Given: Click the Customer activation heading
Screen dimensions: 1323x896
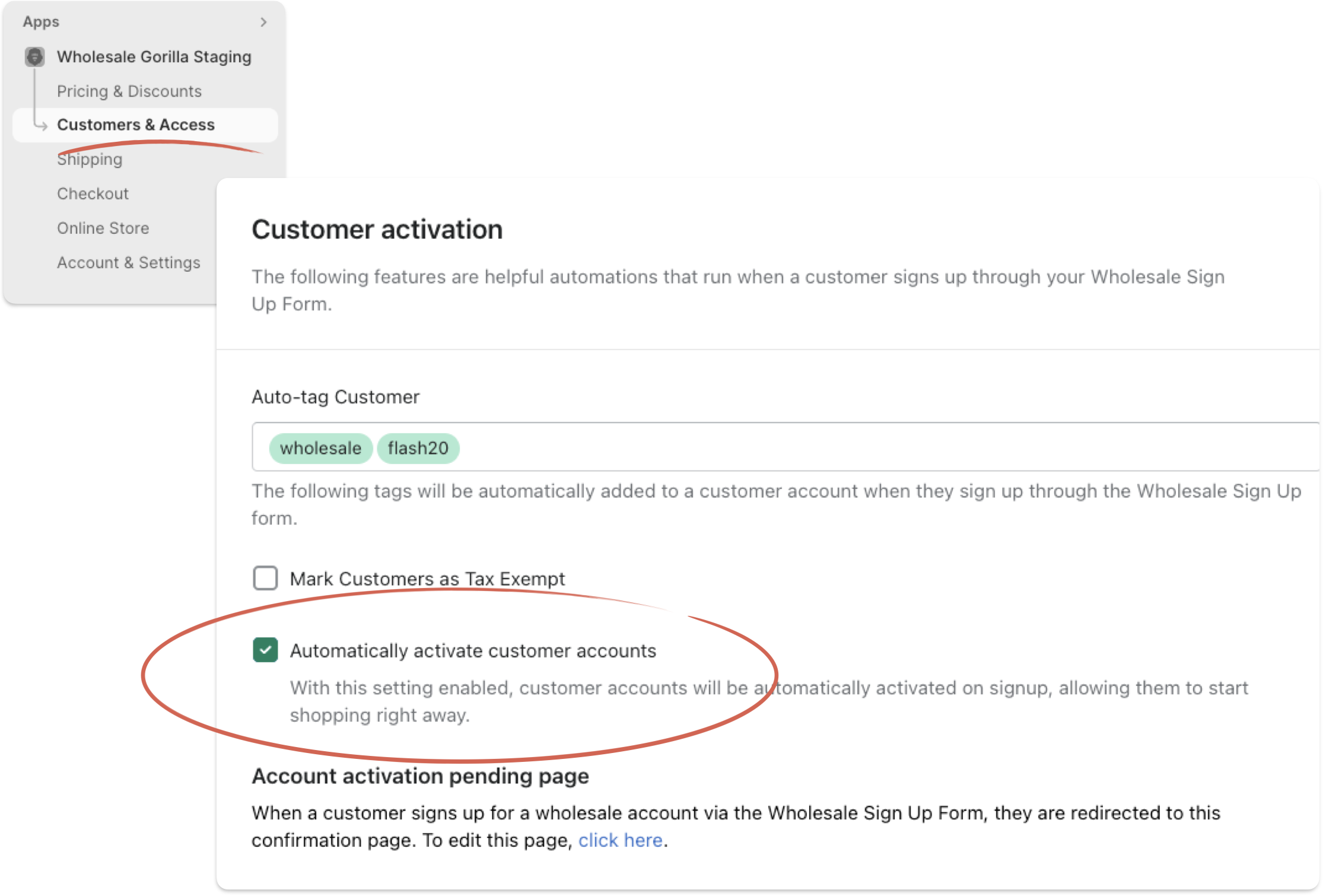Looking at the screenshot, I should click(377, 230).
